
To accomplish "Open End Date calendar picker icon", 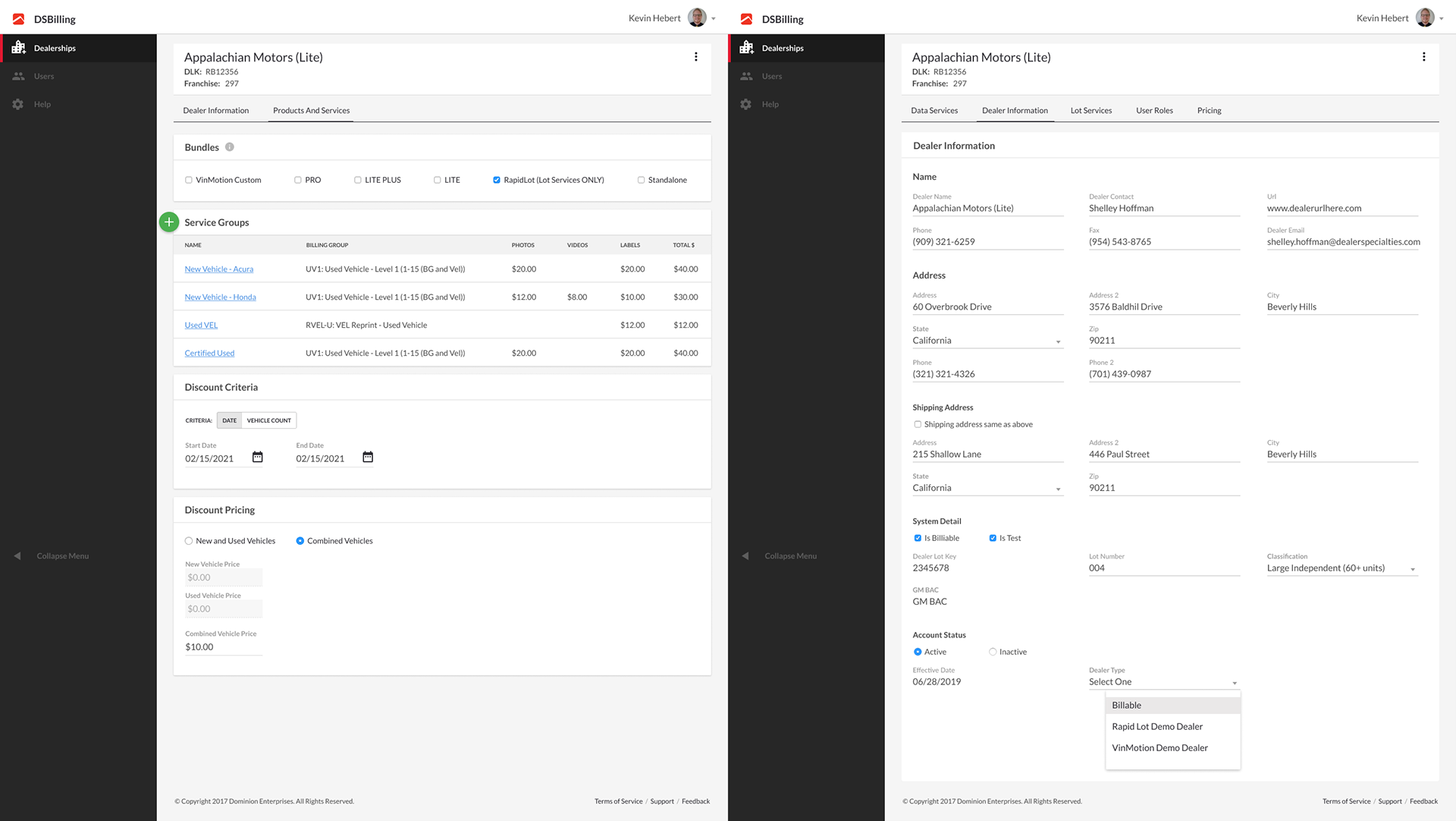I will coord(368,457).
